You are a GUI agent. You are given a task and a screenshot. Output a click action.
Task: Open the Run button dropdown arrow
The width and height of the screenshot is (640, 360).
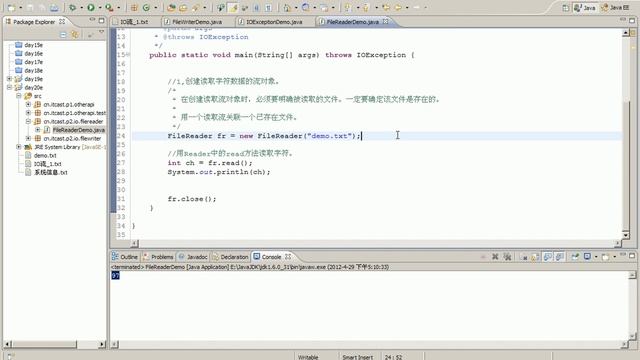click(99, 8)
